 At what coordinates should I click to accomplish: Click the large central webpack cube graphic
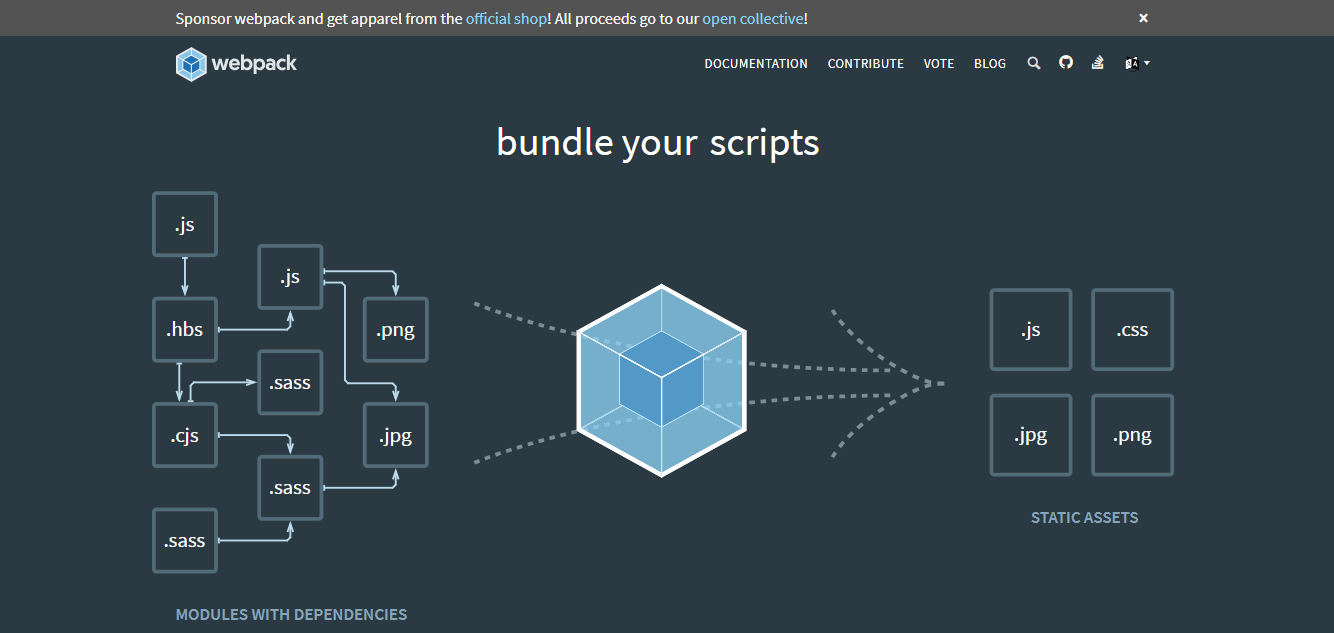(x=661, y=381)
